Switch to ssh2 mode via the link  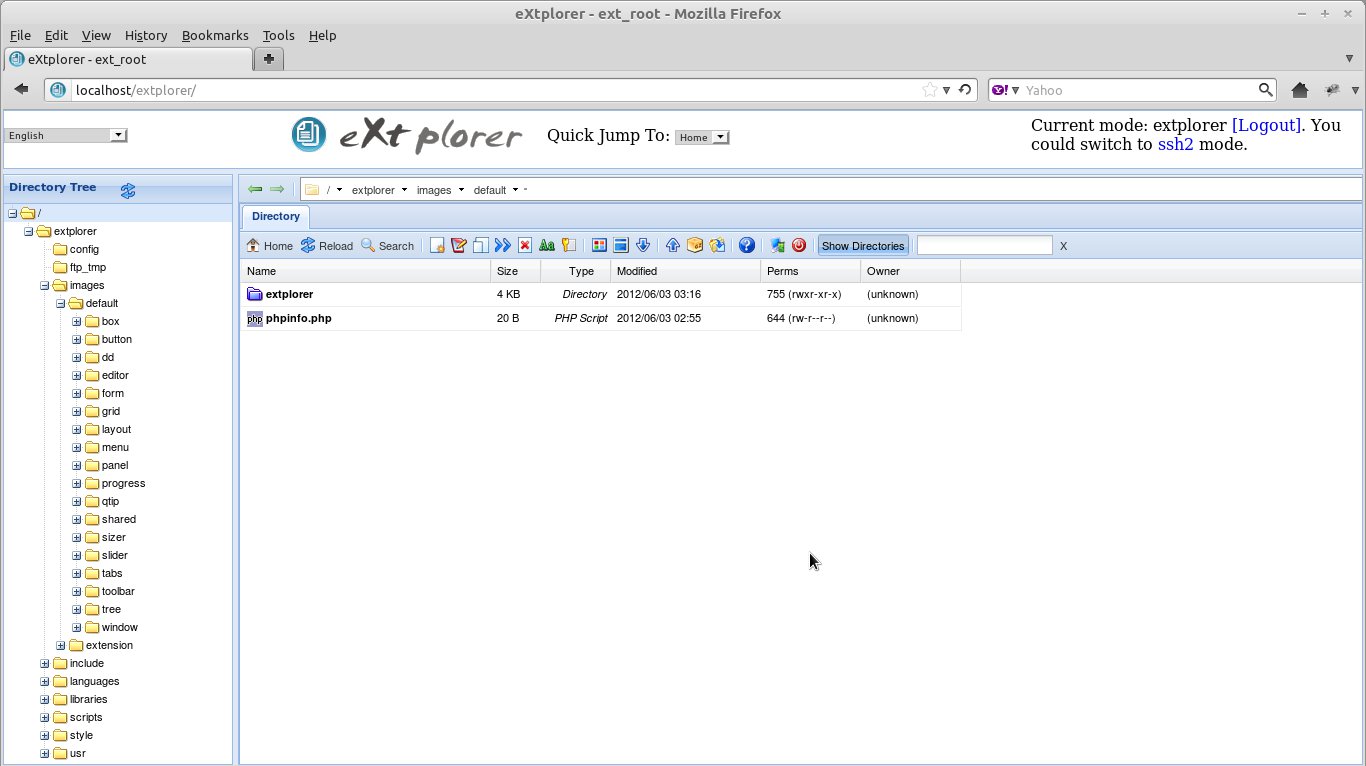click(1175, 144)
